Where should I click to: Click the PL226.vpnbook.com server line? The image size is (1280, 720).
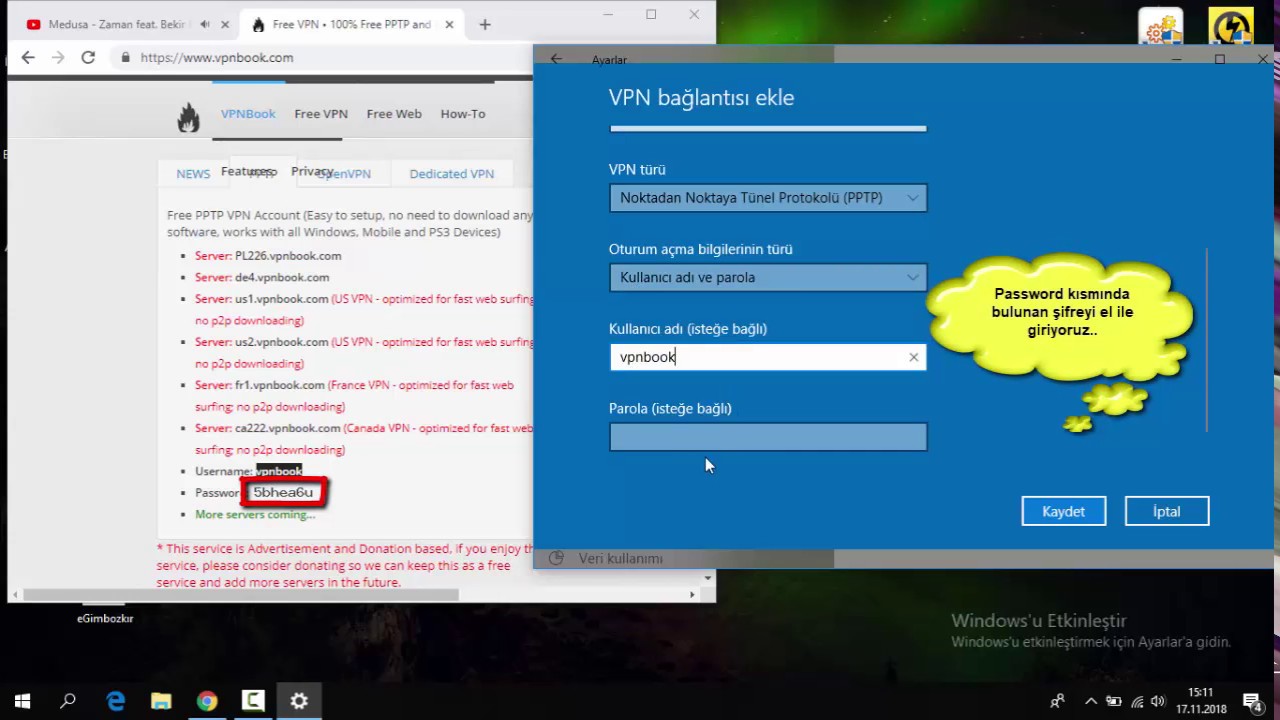click(x=268, y=256)
